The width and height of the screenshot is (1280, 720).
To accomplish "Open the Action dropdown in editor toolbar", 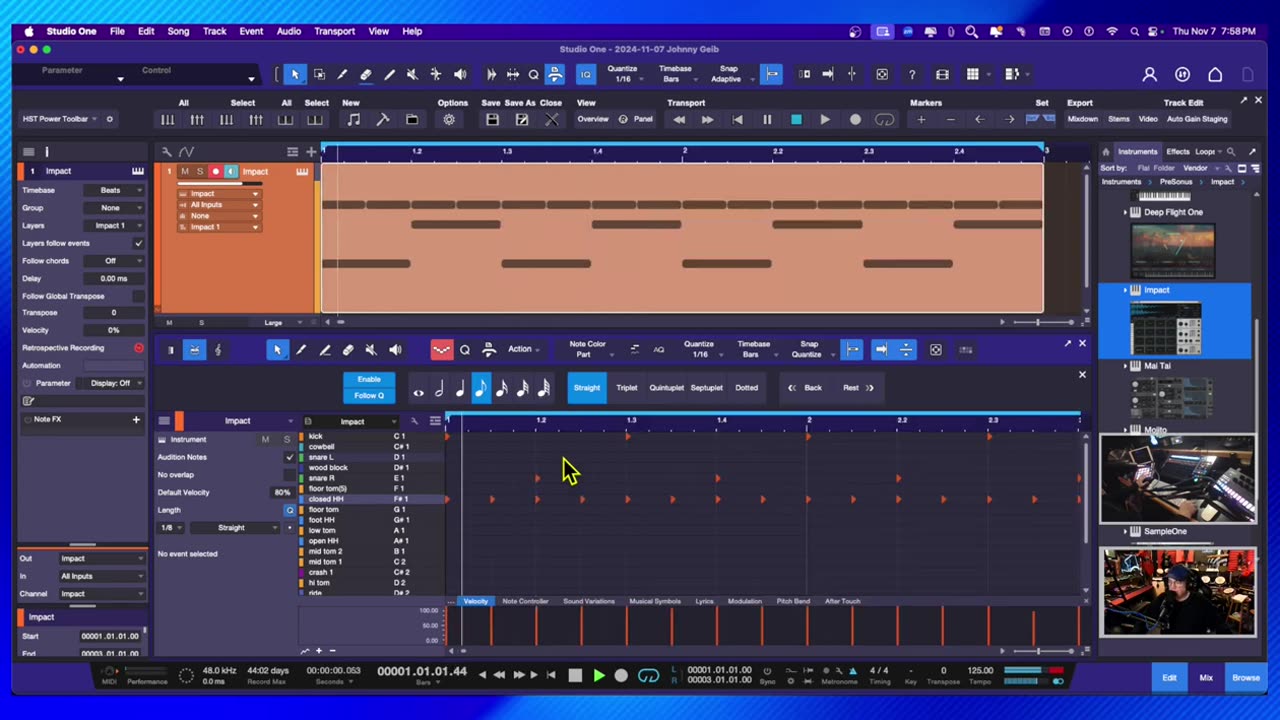I will 524,349.
